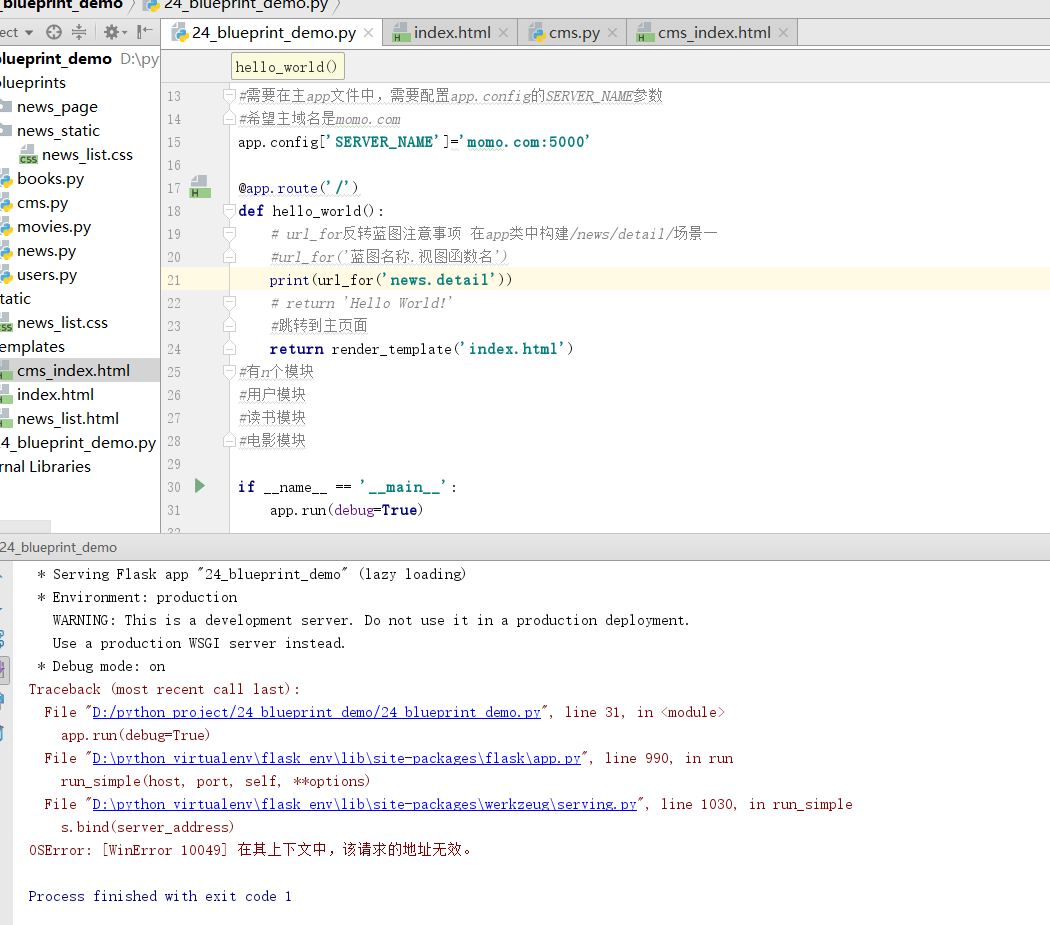The width and height of the screenshot is (1050, 925).
Task: Switch to the cms_index.html tab
Action: click(x=714, y=32)
